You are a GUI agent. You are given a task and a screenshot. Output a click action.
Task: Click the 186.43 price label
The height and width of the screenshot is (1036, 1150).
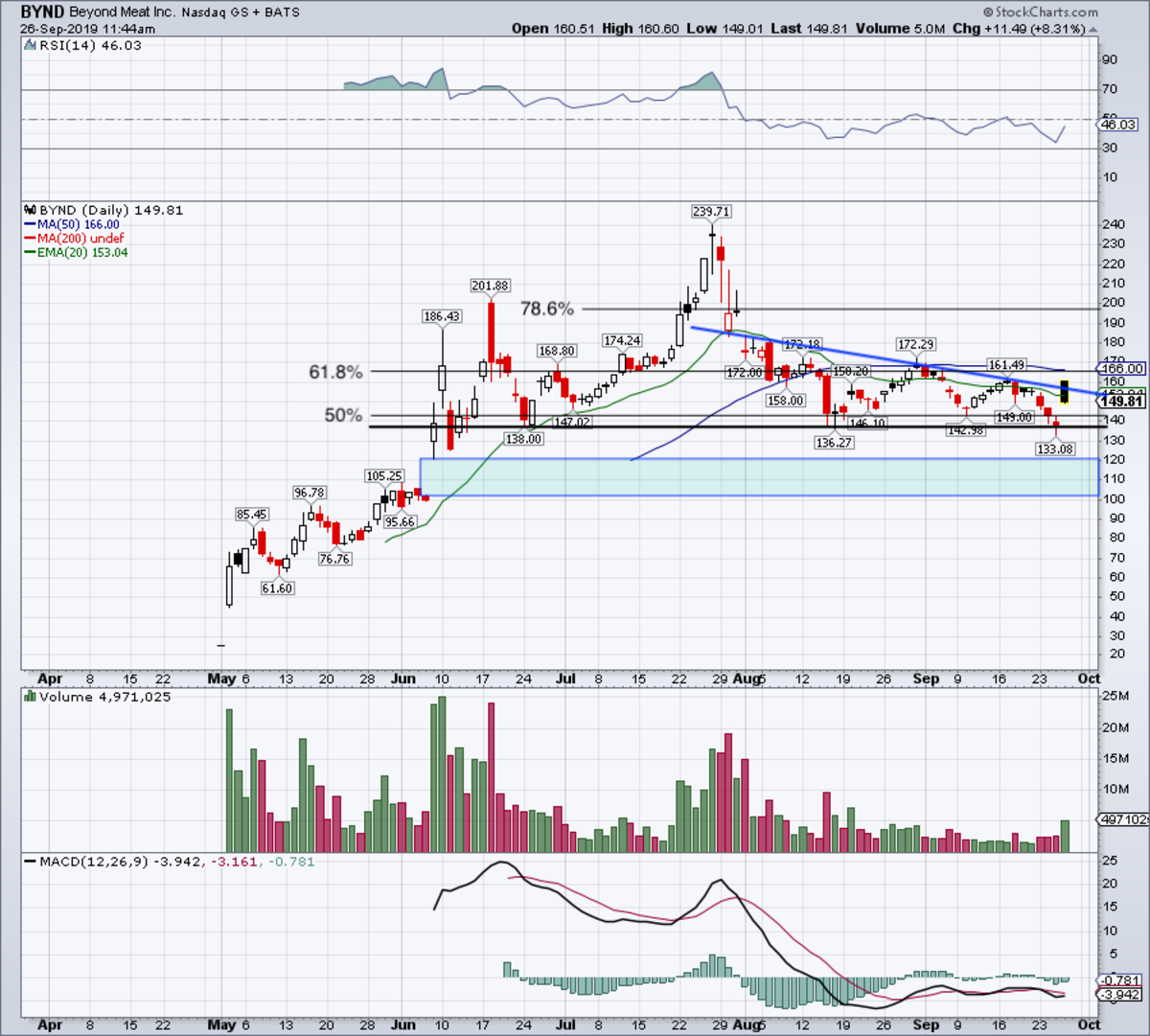pyautogui.click(x=442, y=315)
